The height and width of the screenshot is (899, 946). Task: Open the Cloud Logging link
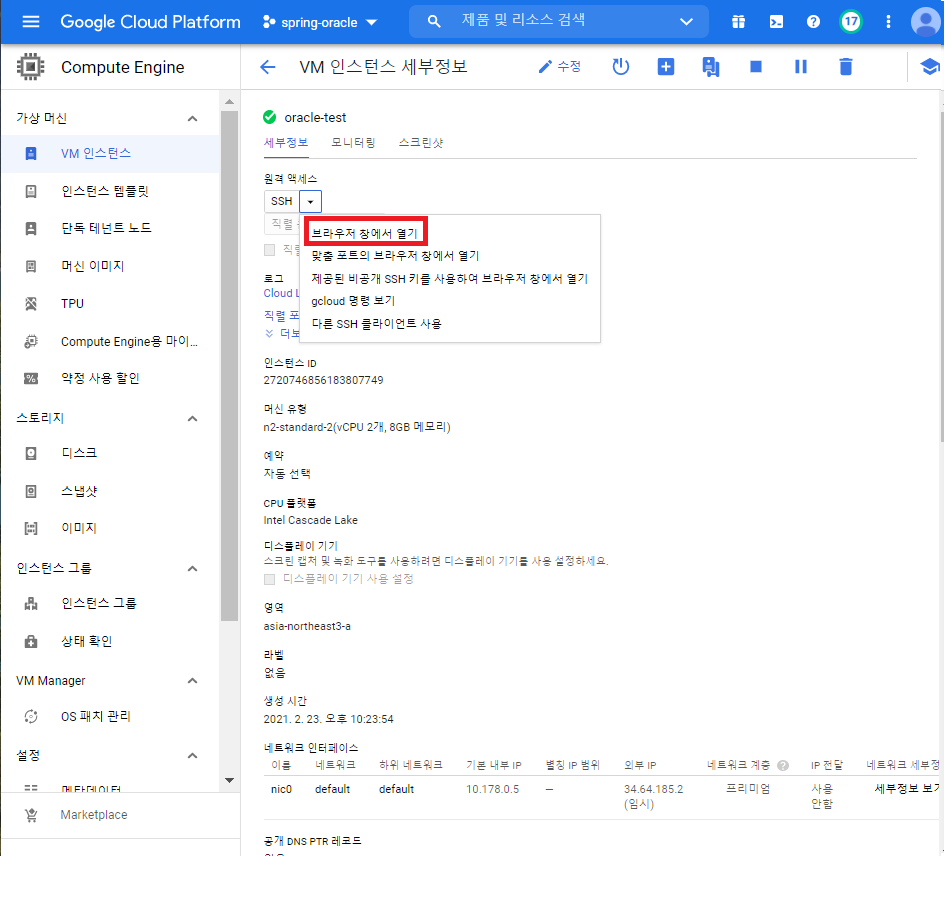click(282, 293)
